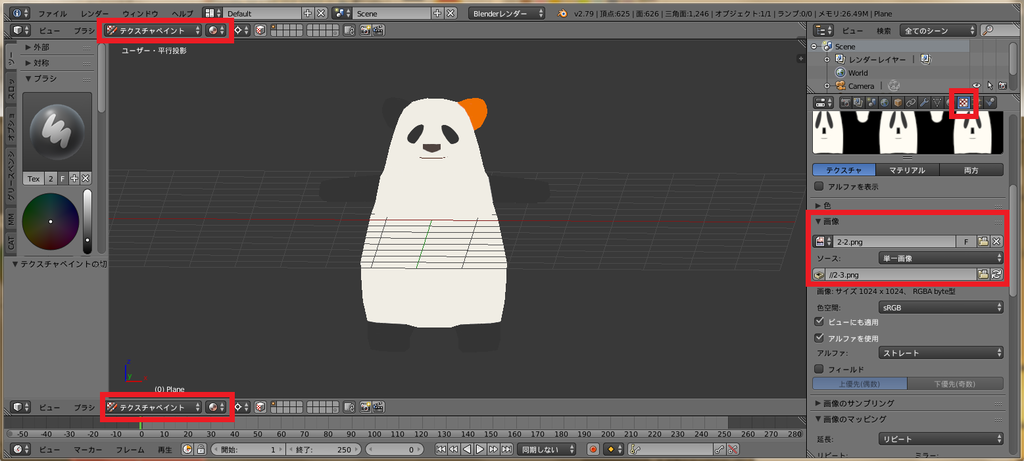Toggle the フィールド checkbox
This screenshot has height=461, width=1024.
click(819, 369)
